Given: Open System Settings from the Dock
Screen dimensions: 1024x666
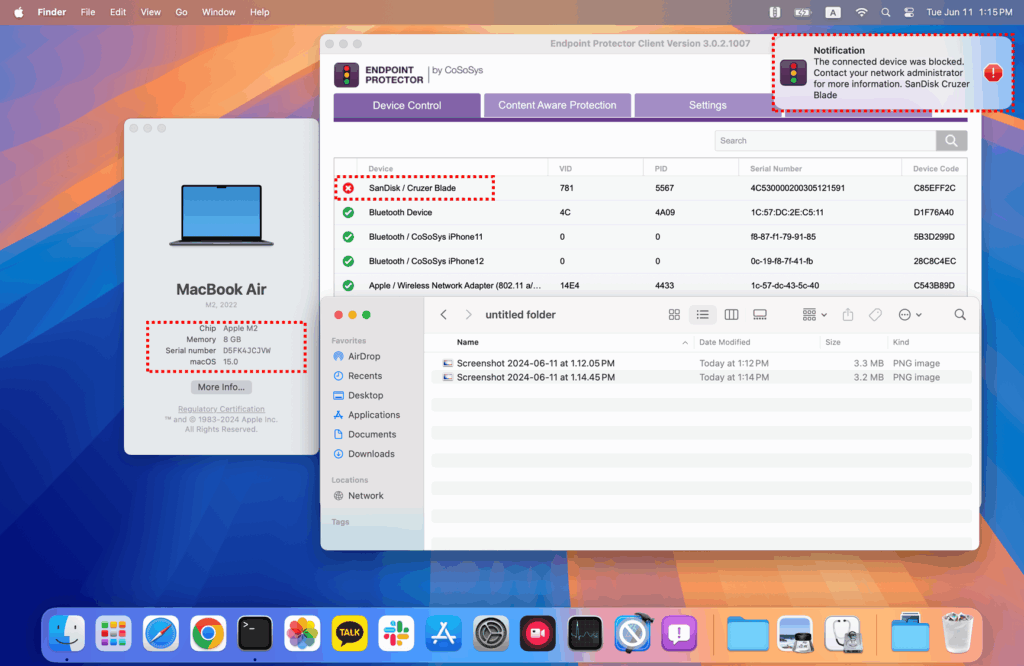Looking at the screenshot, I should pyautogui.click(x=490, y=633).
